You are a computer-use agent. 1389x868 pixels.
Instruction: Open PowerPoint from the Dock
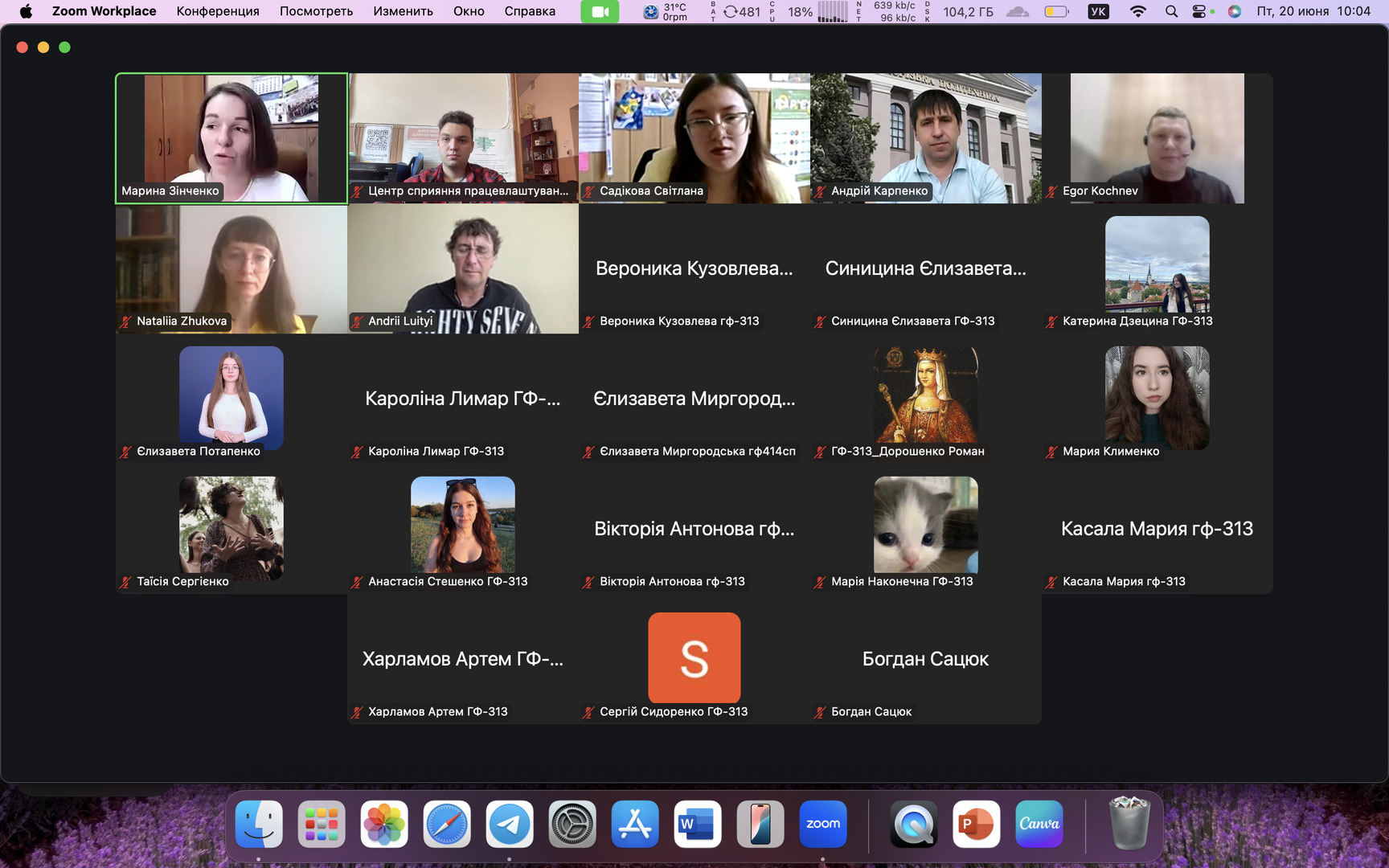(x=976, y=824)
